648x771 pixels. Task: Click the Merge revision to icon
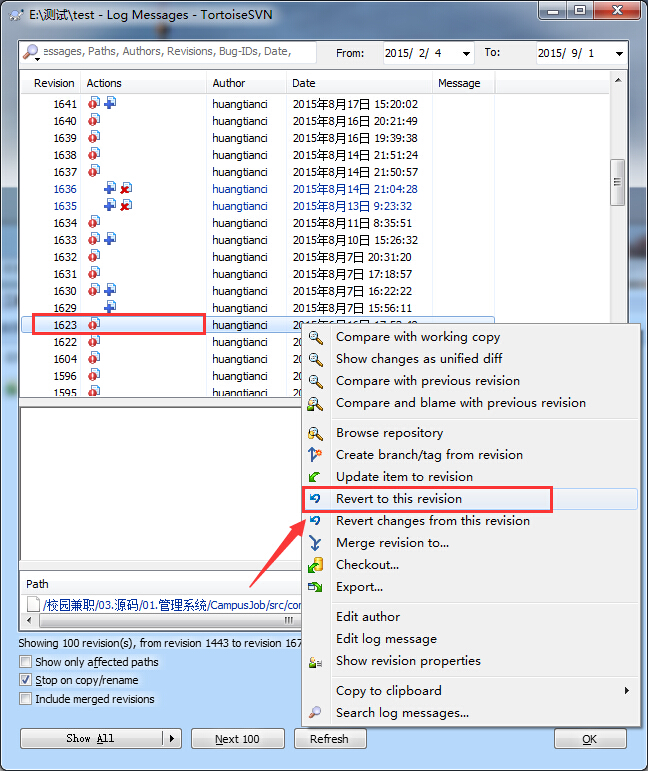click(315, 543)
